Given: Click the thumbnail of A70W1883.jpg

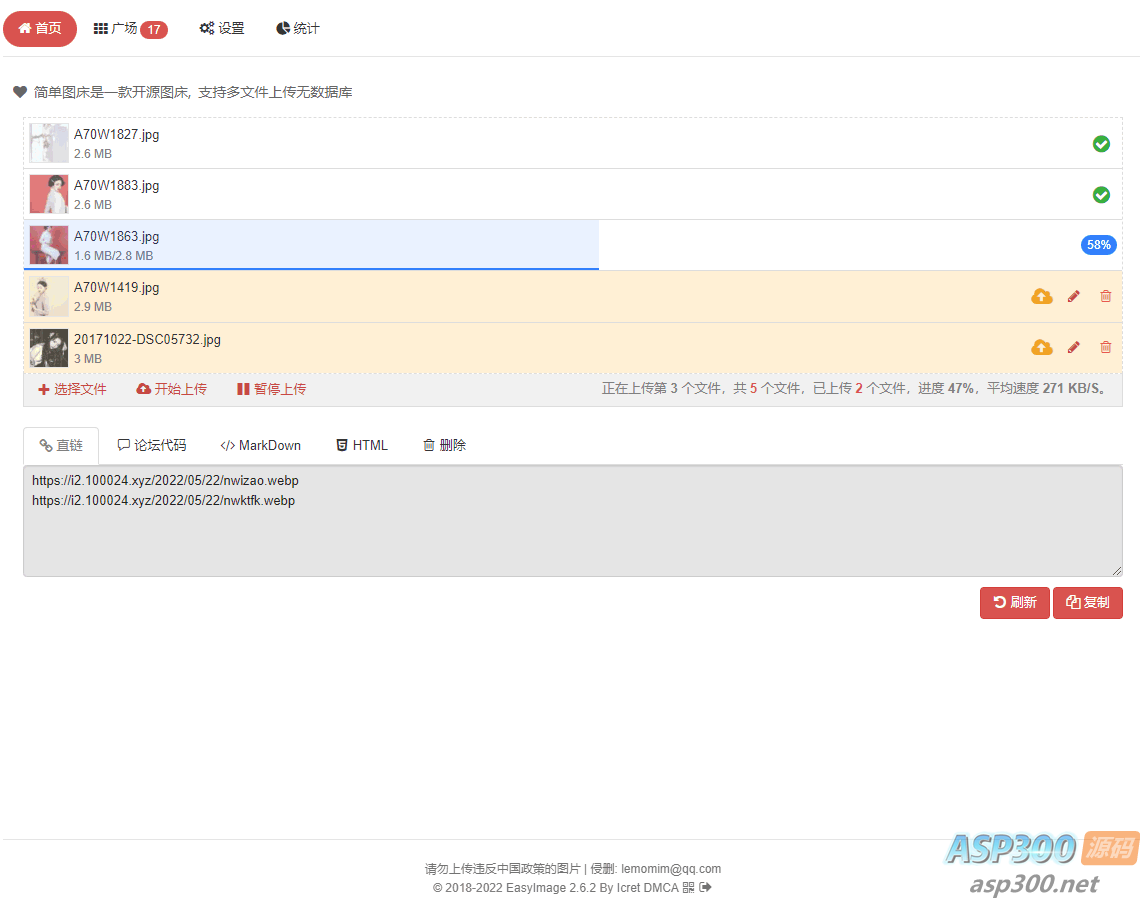Looking at the screenshot, I should (48, 194).
